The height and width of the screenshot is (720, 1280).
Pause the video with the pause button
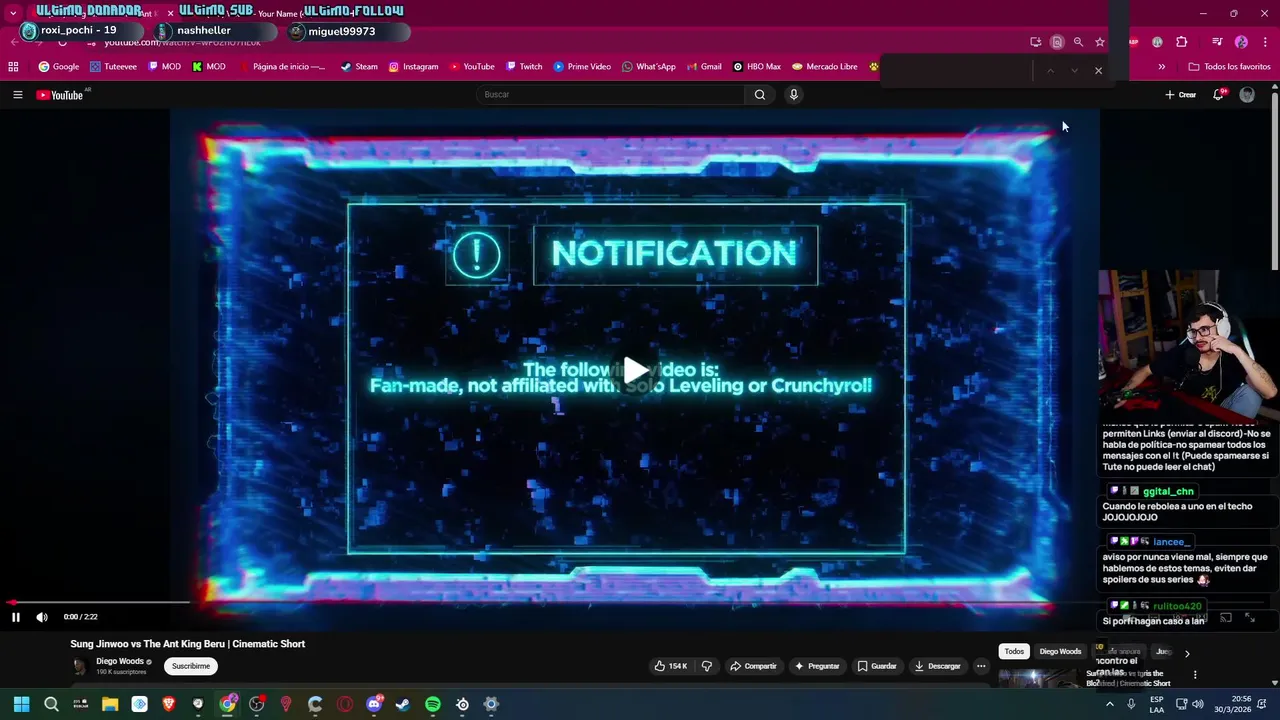tap(16, 617)
